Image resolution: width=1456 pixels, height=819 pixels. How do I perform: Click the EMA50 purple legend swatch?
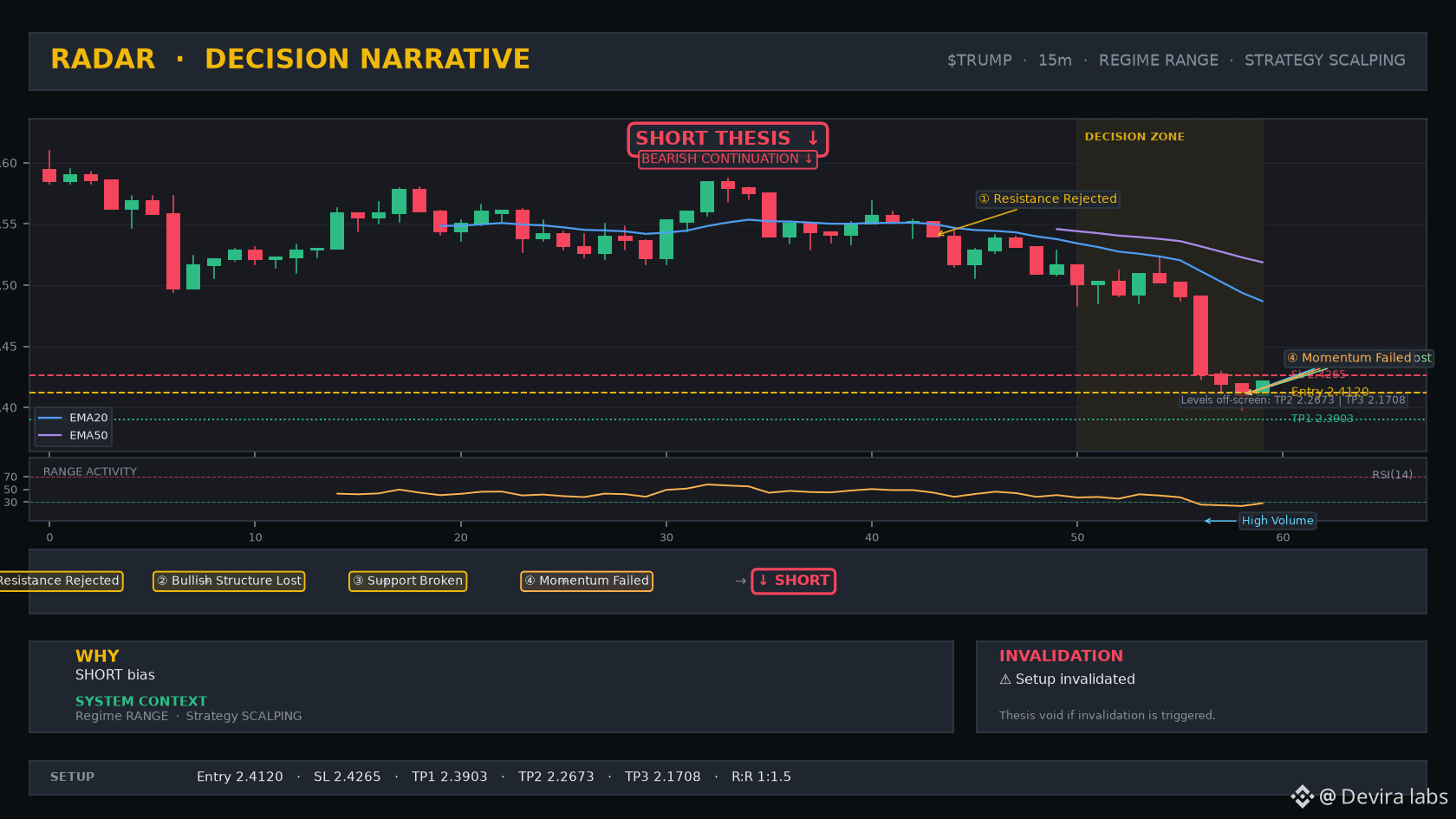click(x=50, y=435)
